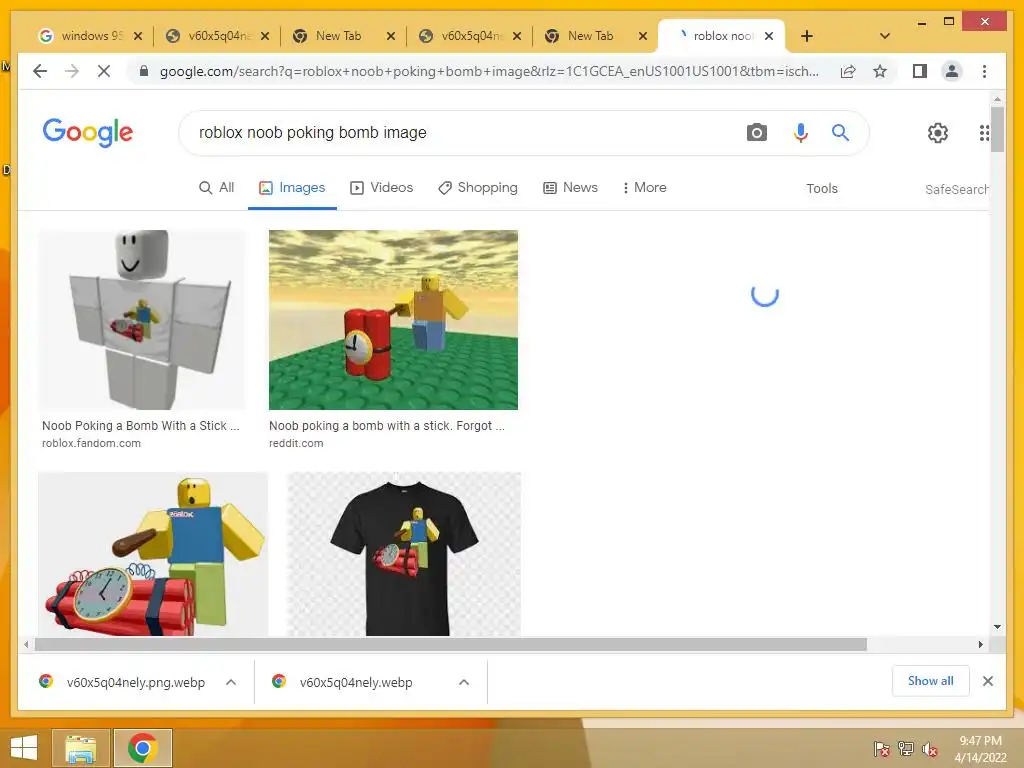This screenshot has width=1024, height=768.
Task: Click the black t-shirt noob image
Action: click(404, 554)
